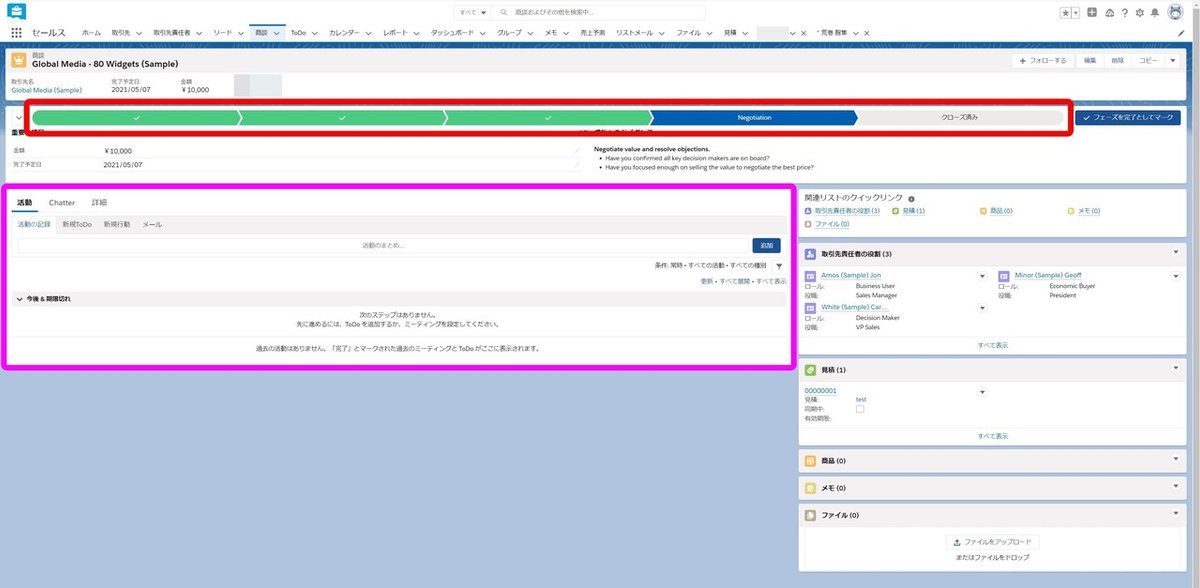
Task: Click the edit pencil on the 金額 field
Action: tap(577, 151)
